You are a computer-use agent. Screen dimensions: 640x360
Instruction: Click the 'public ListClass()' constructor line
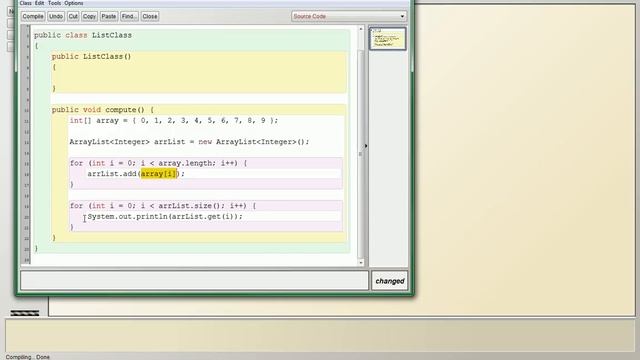click(x=91, y=56)
